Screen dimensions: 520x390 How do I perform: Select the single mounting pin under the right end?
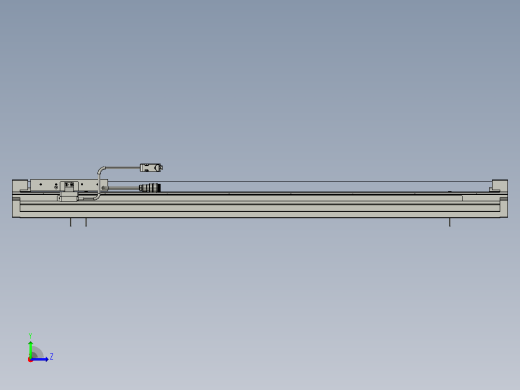pos(449,222)
